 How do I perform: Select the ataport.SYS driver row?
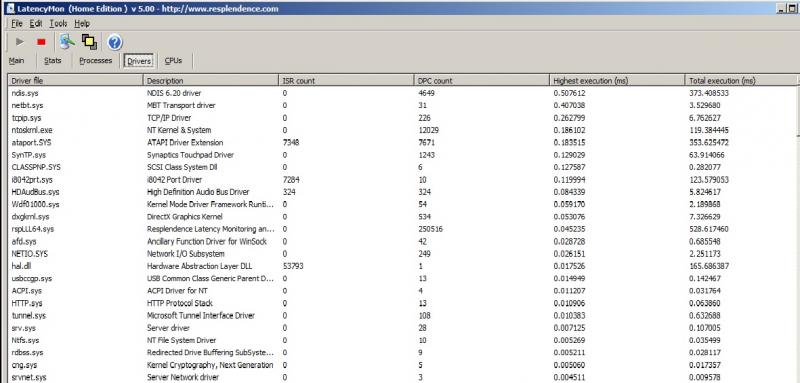[402, 142]
